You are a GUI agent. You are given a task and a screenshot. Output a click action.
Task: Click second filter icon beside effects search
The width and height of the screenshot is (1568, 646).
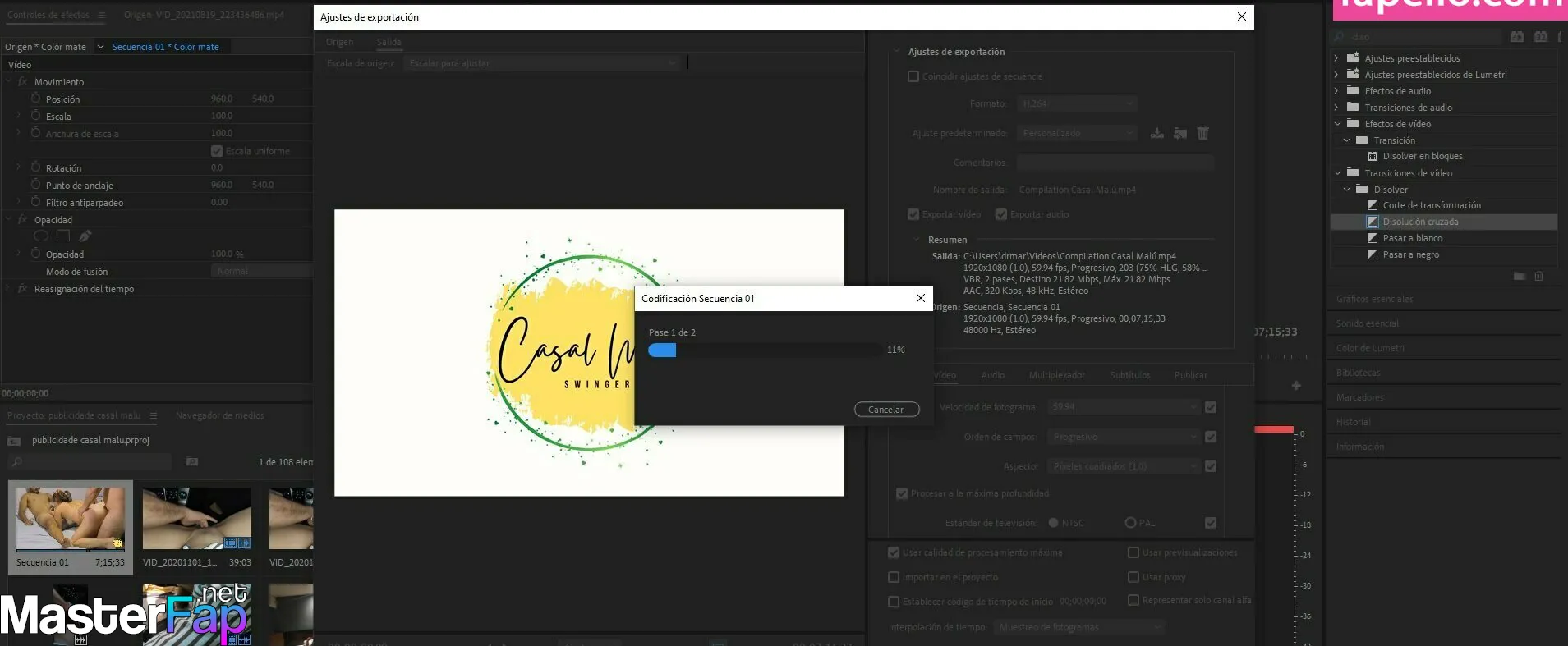1541,37
